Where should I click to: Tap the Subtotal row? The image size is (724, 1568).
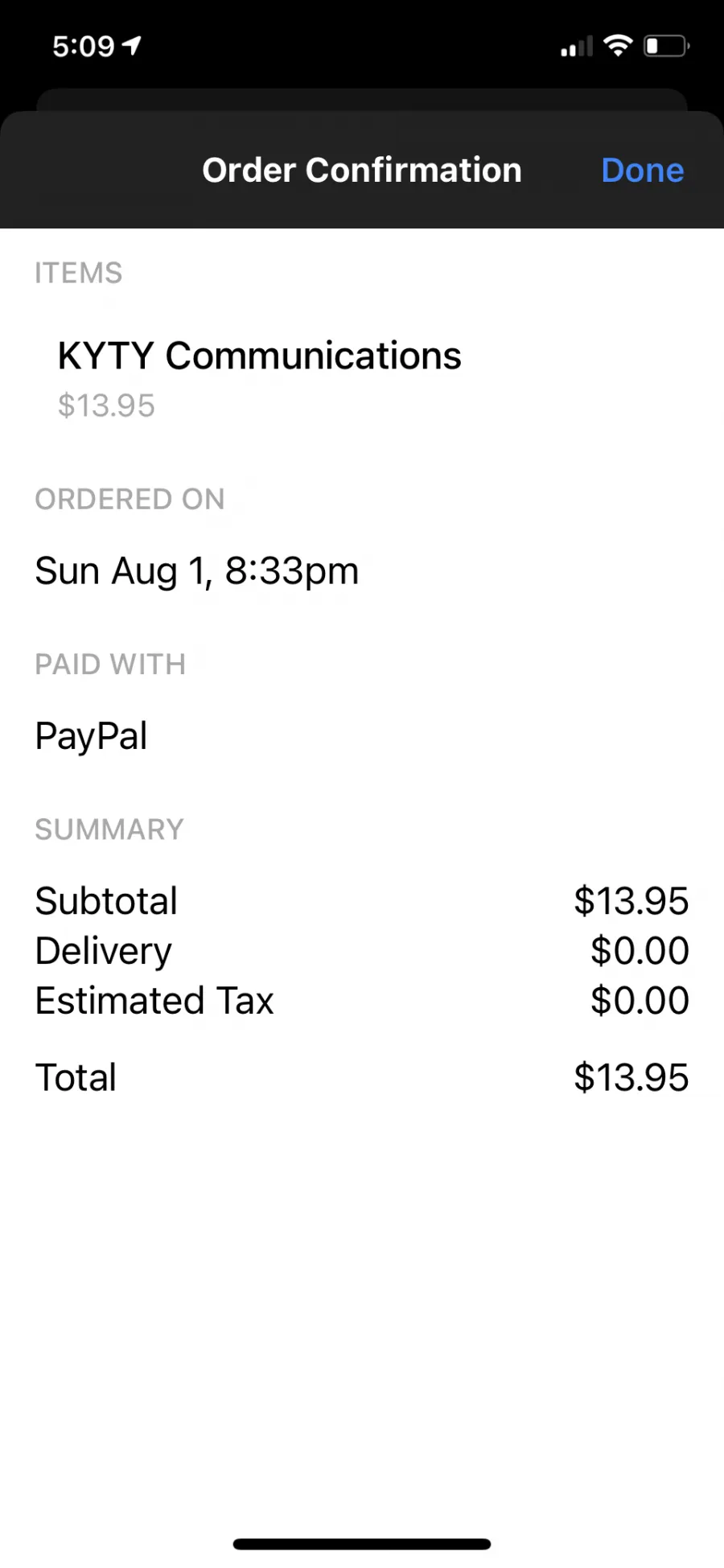[362, 901]
